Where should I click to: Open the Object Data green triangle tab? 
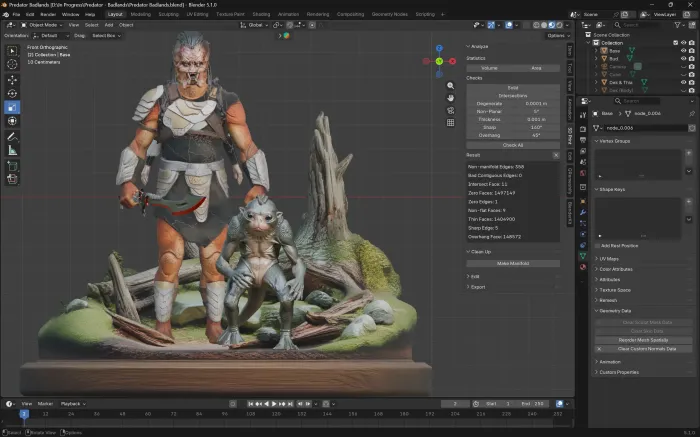pos(583,256)
